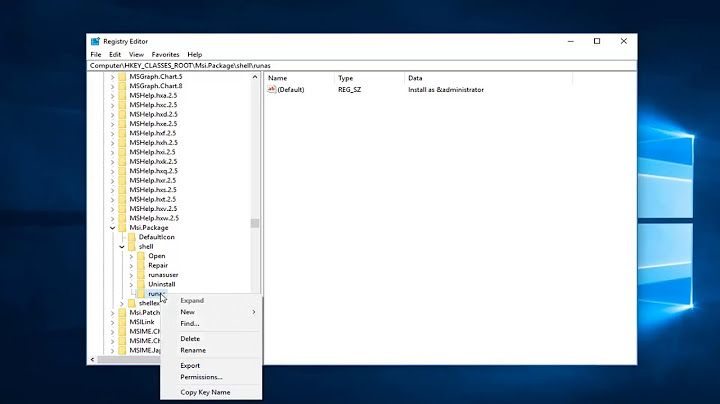Expand the MSGraph.Chart.5 node
The width and height of the screenshot is (720, 404).
(x=112, y=77)
